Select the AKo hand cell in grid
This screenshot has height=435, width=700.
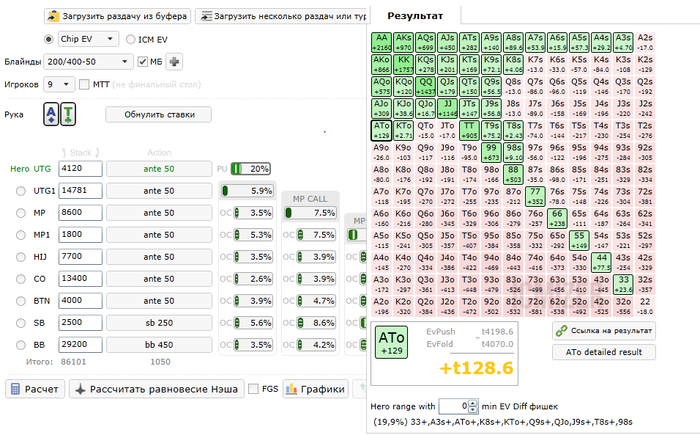[x=382, y=64]
